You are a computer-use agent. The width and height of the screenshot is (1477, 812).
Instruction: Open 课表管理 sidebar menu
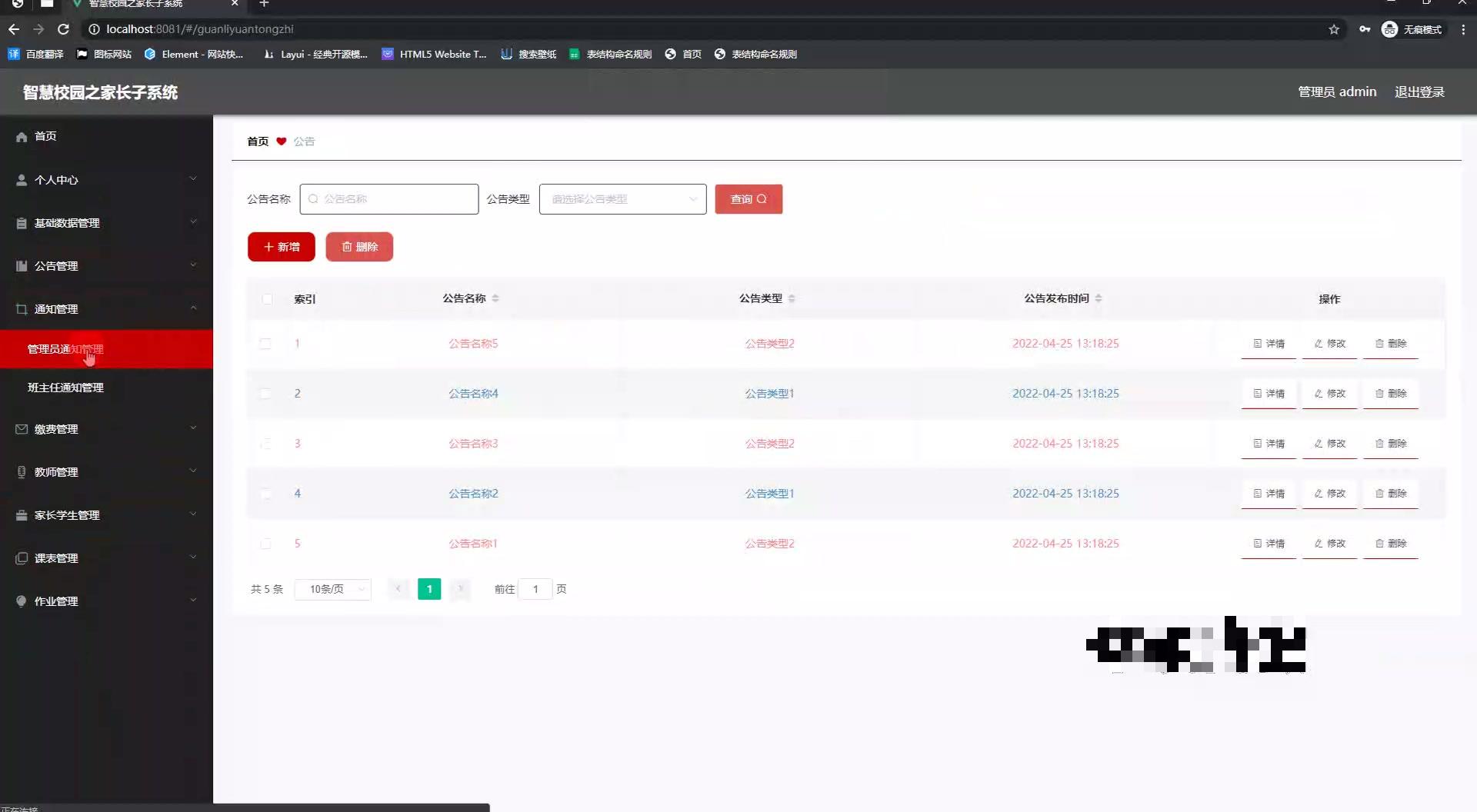coord(106,558)
